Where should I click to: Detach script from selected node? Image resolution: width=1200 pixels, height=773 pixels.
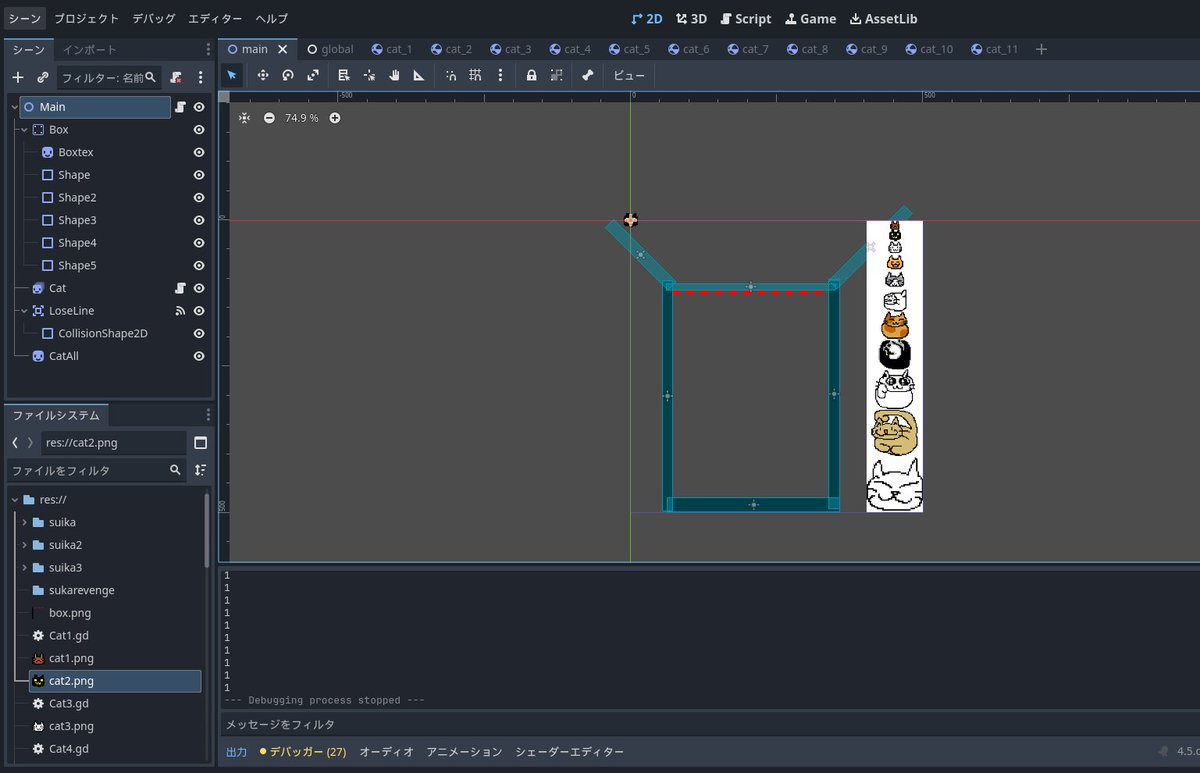click(x=176, y=77)
